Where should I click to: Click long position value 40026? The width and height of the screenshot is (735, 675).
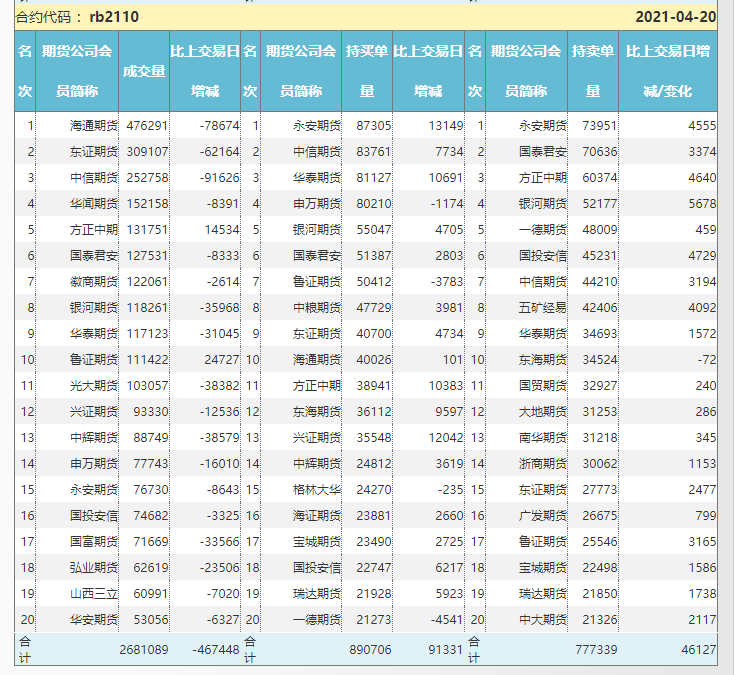coord(374,360)
